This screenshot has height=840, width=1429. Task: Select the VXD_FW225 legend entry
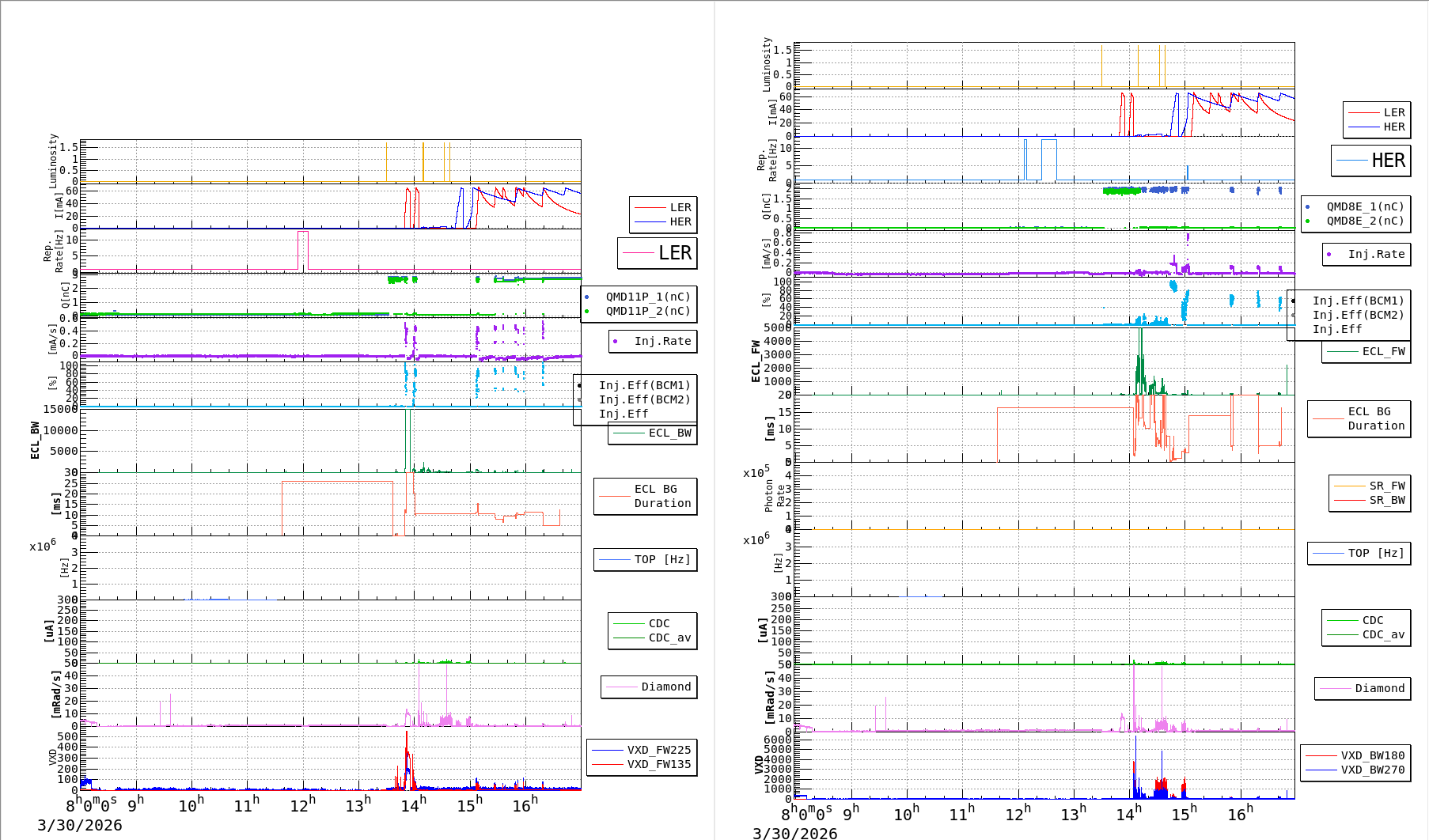pyautogui.click(x=642, y=751)
